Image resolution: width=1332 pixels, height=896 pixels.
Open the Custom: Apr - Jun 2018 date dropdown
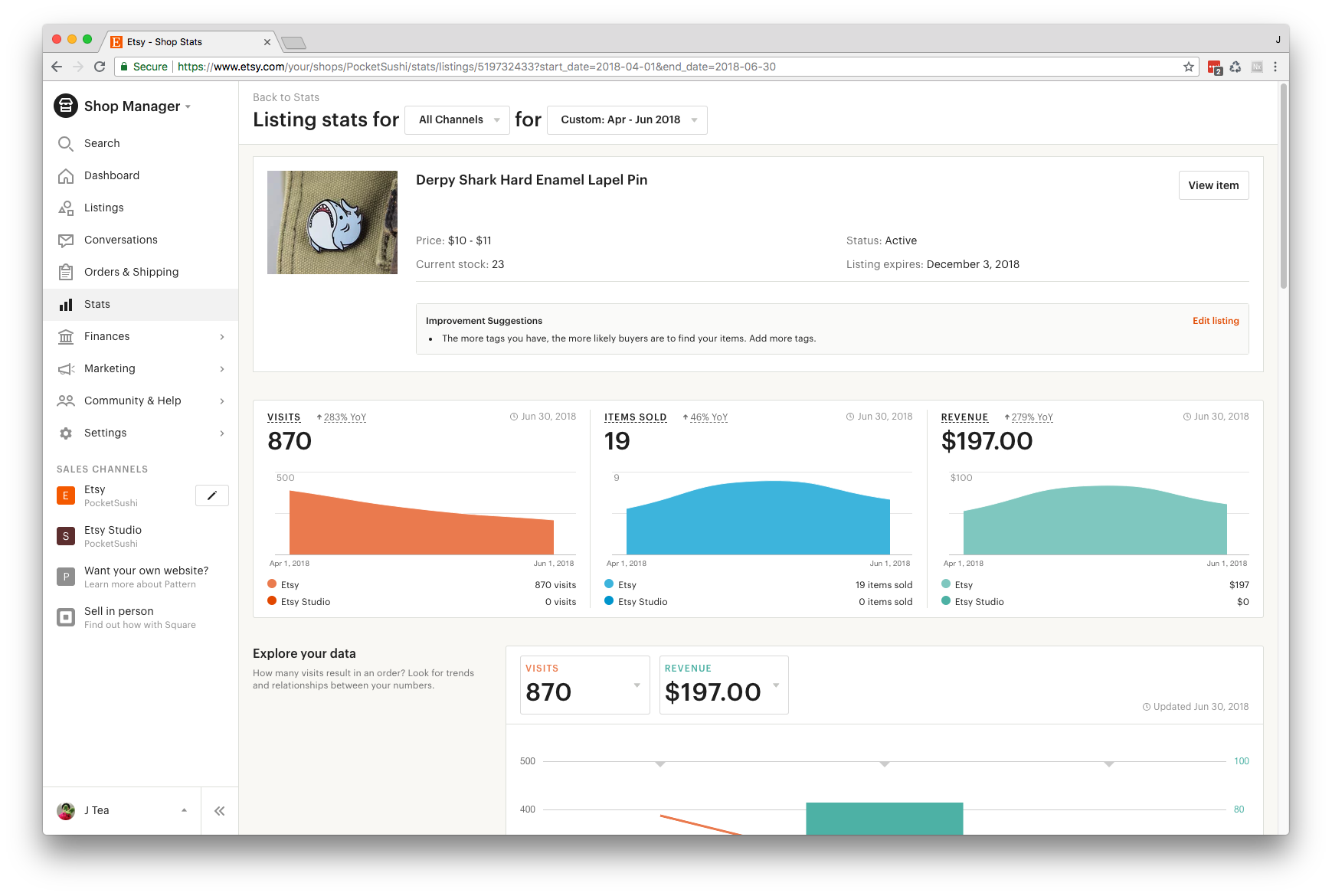pyautogui.click(x=627, y=120)
